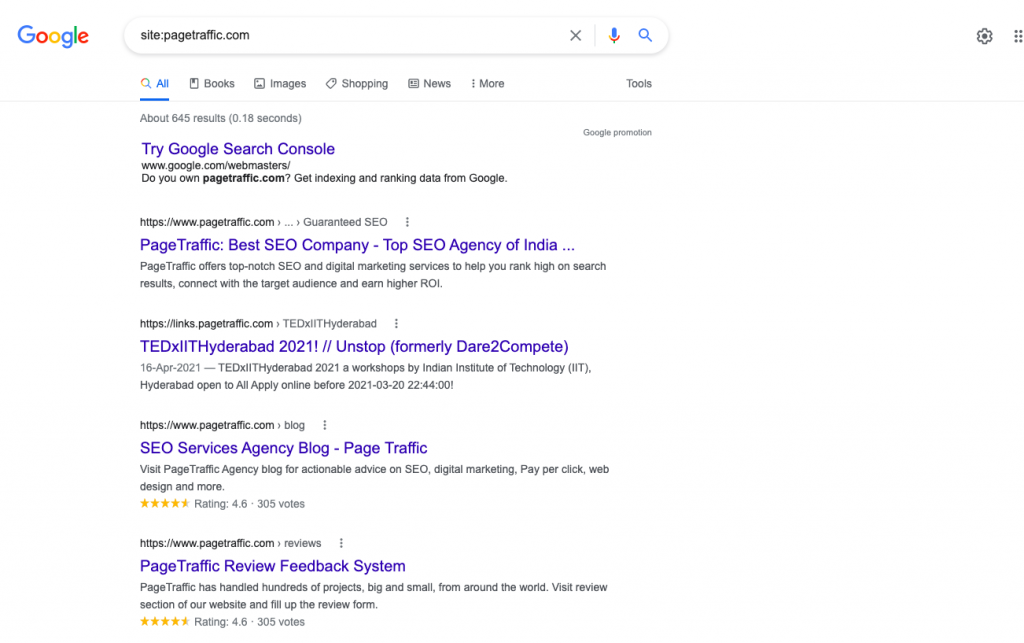Open quick settings via the gear icon
Screen dimensions: 1024x643
(984, 35)
